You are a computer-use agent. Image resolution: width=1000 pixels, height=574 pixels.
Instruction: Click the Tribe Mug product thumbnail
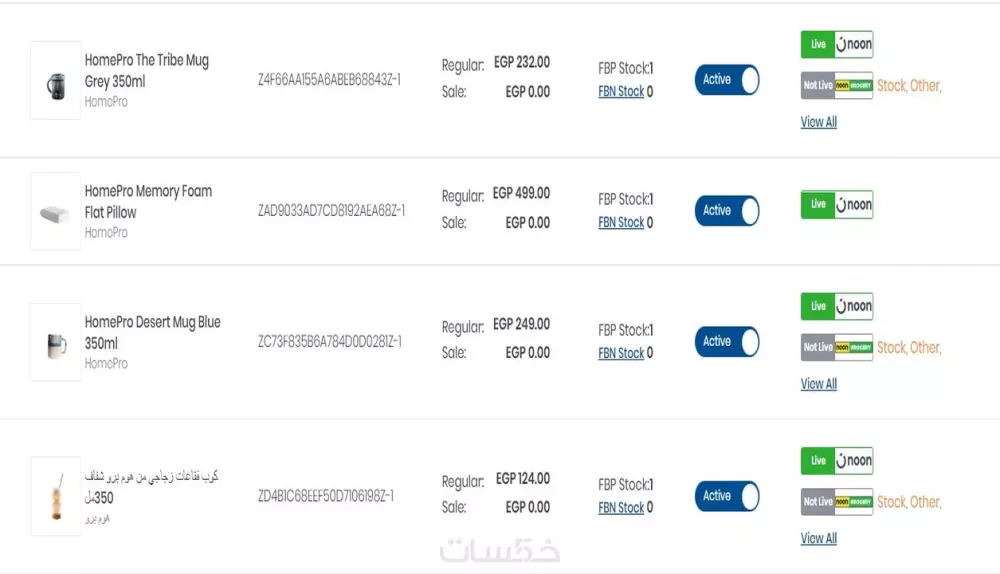(55, 81)
